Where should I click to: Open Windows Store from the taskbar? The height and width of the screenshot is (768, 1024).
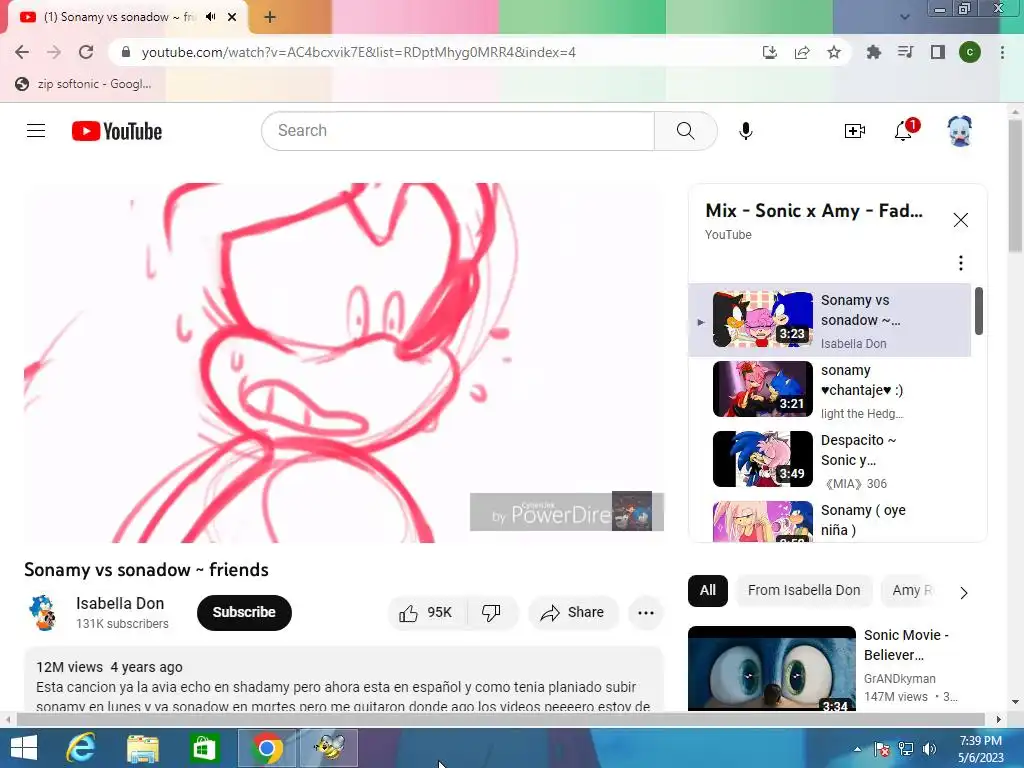[x=204, y=748]
